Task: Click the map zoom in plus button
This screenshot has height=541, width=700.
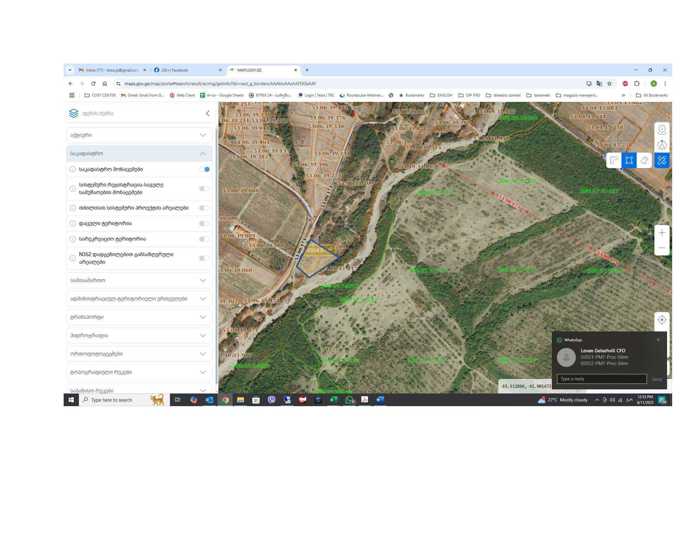Action: [x=661, y=233]
